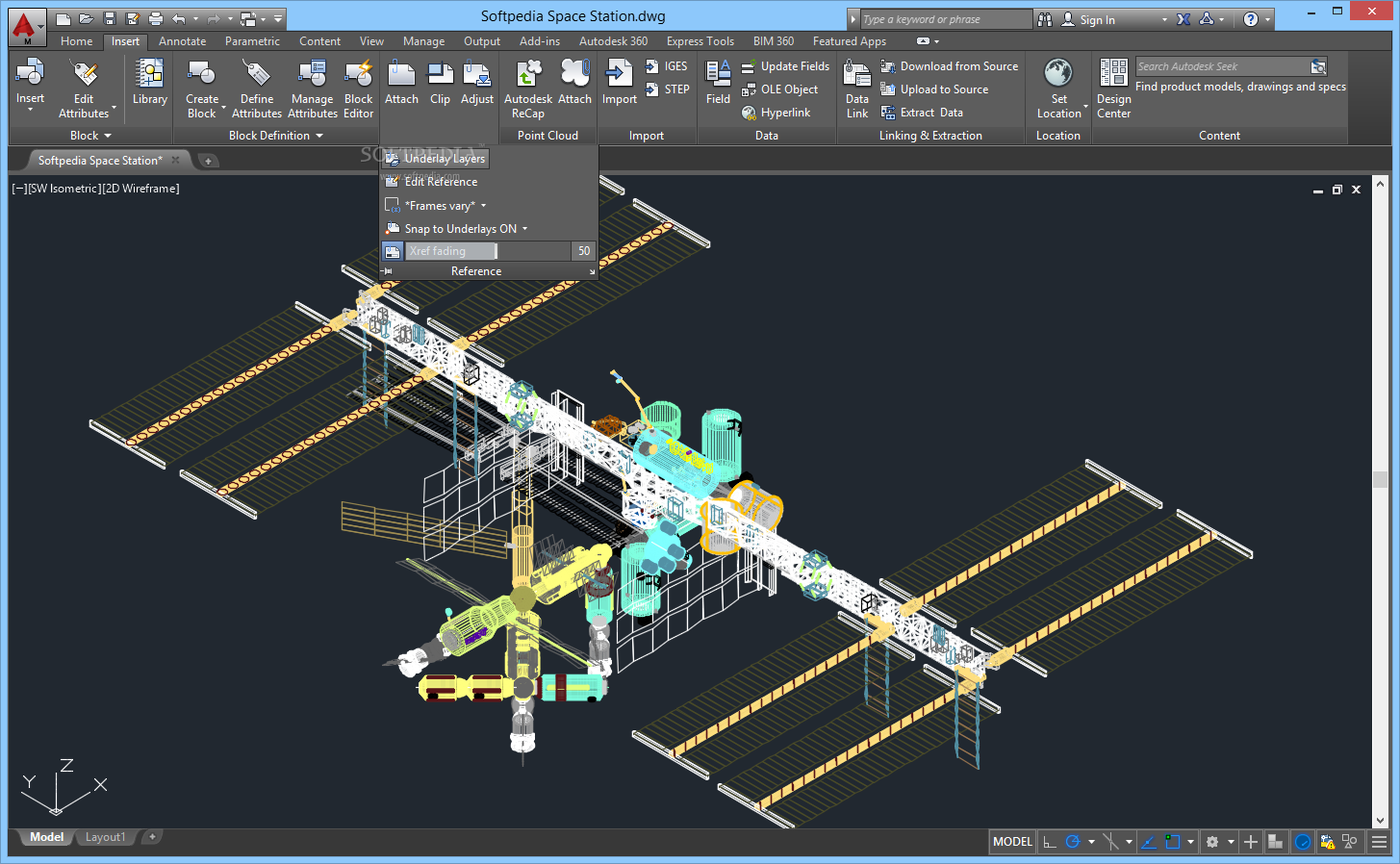1400x864 pixels.
Task: Expand the Reference panel dialog launcher arrow
Action: (x=592, y=272)
